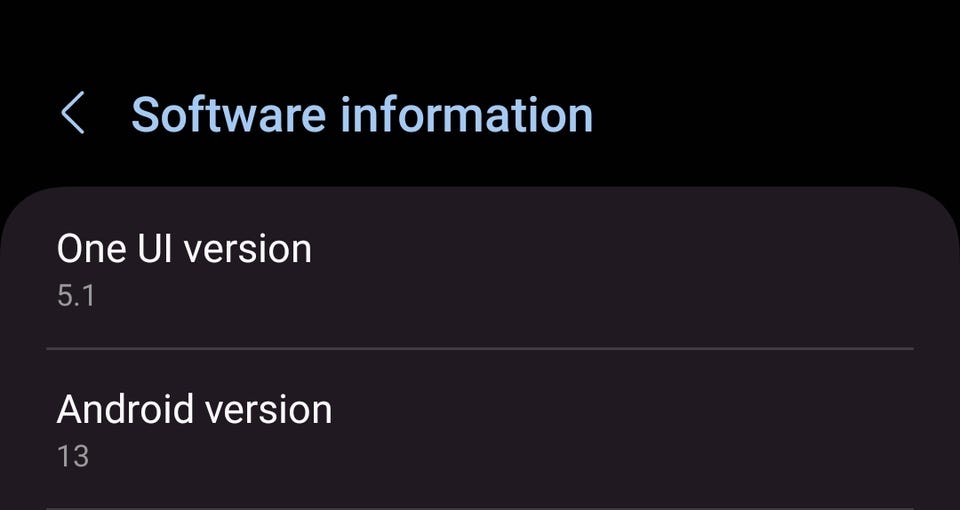The image size is (960, 510).
Task: Click the divider below One UI version
Action: coord(480,349)
